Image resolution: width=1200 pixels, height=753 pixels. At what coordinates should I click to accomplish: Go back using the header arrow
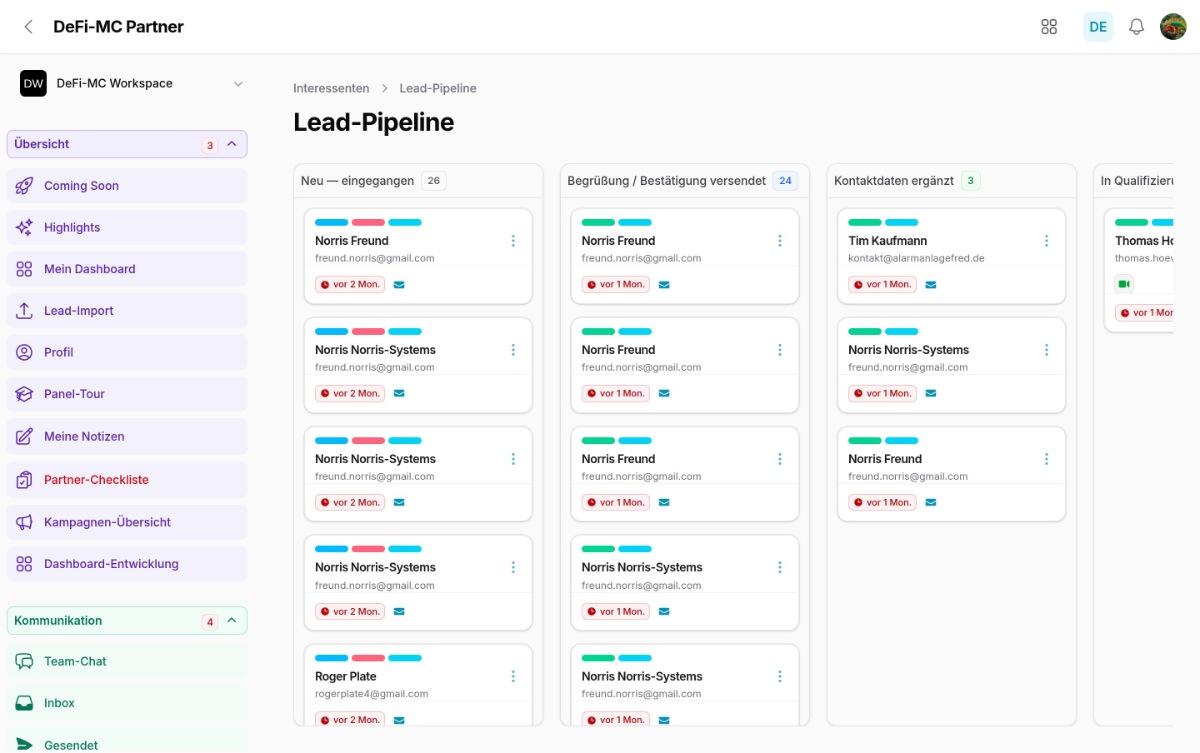[x=28, y=27]
